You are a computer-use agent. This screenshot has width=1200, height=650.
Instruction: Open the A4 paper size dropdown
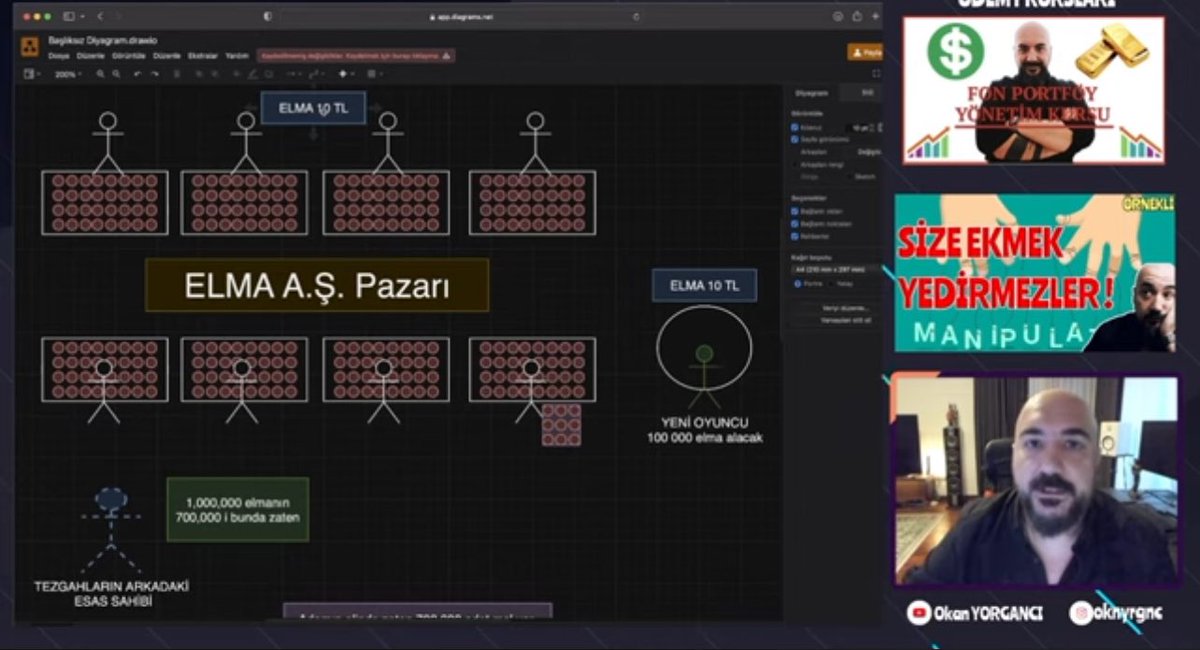click(836, 269)
